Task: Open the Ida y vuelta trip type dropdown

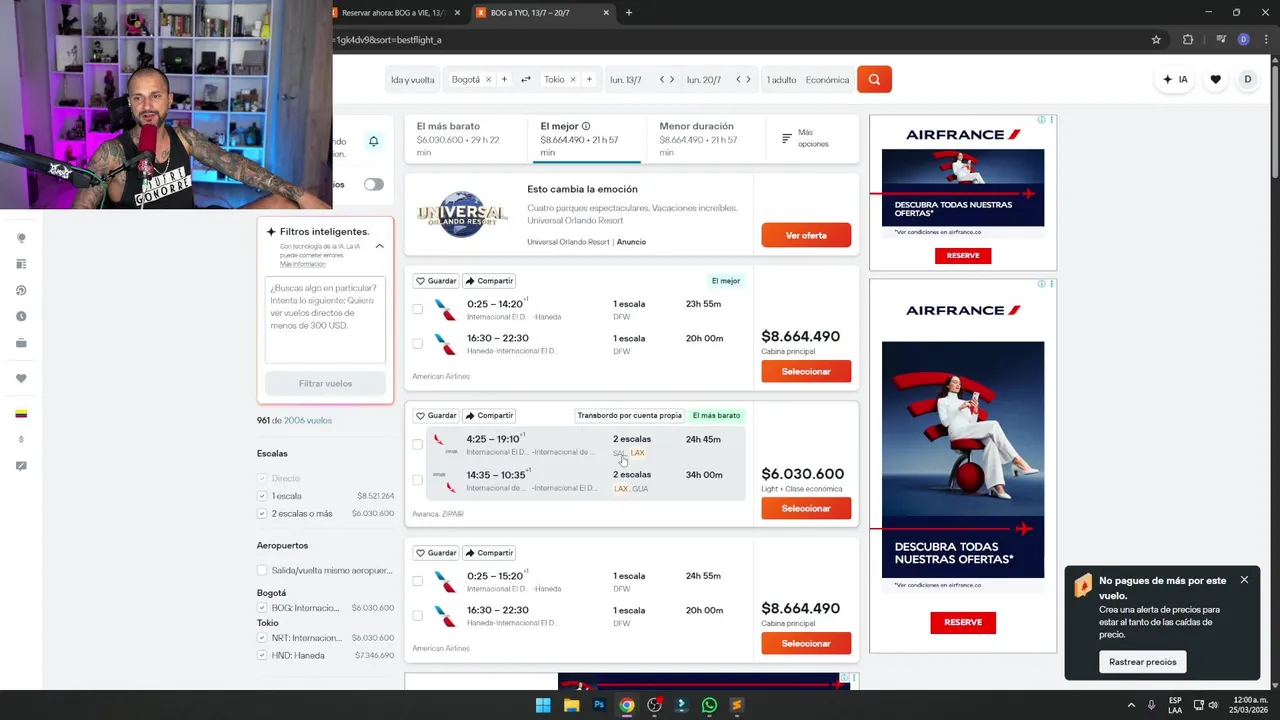Action: tap(413, 80)
